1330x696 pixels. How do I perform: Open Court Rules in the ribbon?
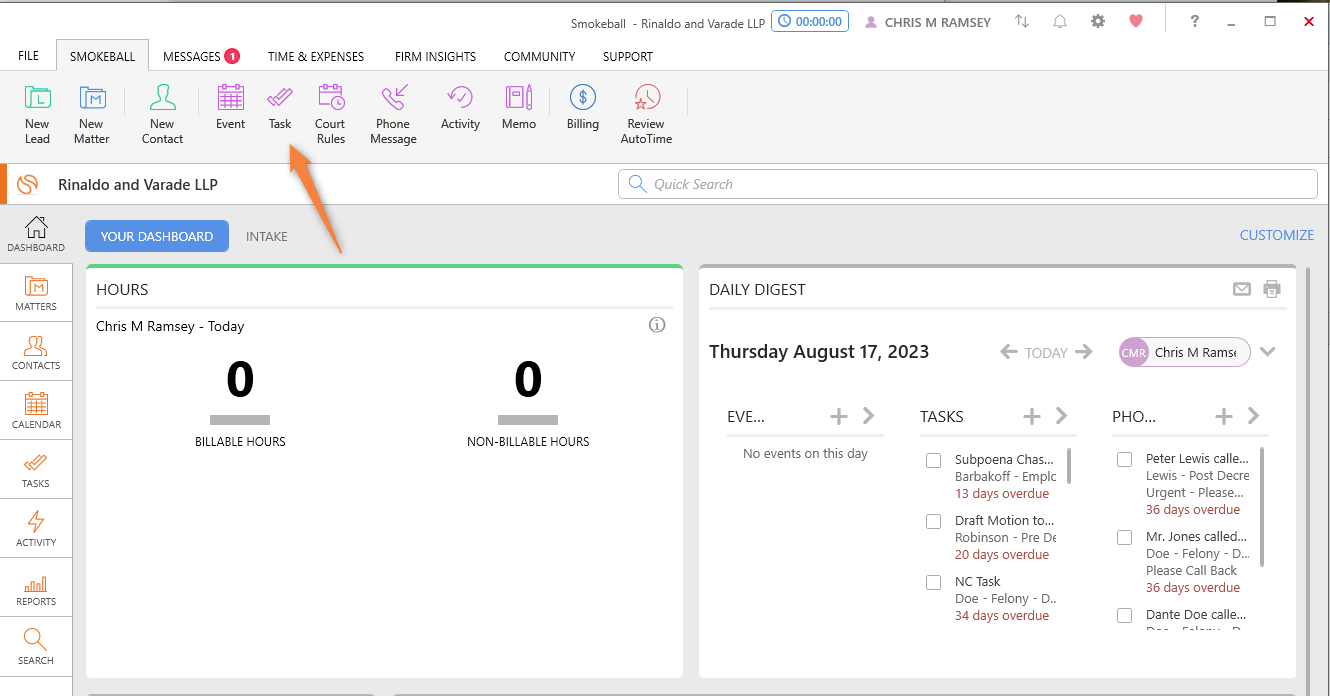point(330,115)
